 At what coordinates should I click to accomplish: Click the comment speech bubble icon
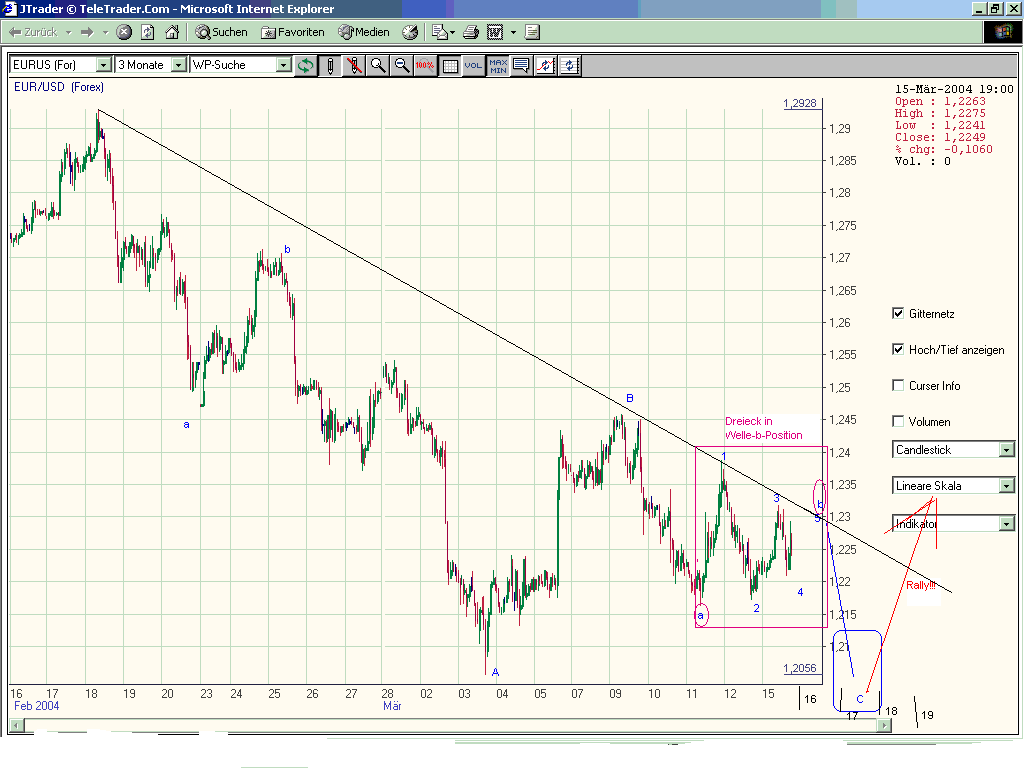(522, 65)
